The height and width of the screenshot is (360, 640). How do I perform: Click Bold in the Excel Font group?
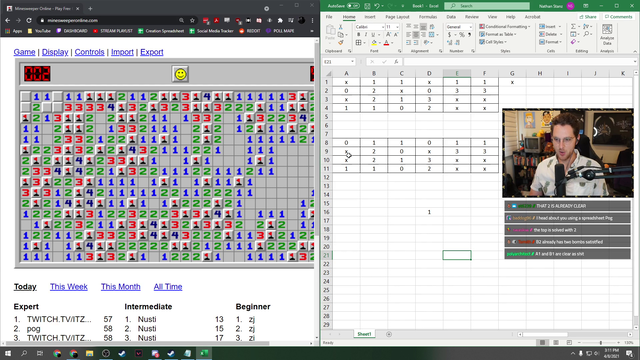click(x=358, y=34)
